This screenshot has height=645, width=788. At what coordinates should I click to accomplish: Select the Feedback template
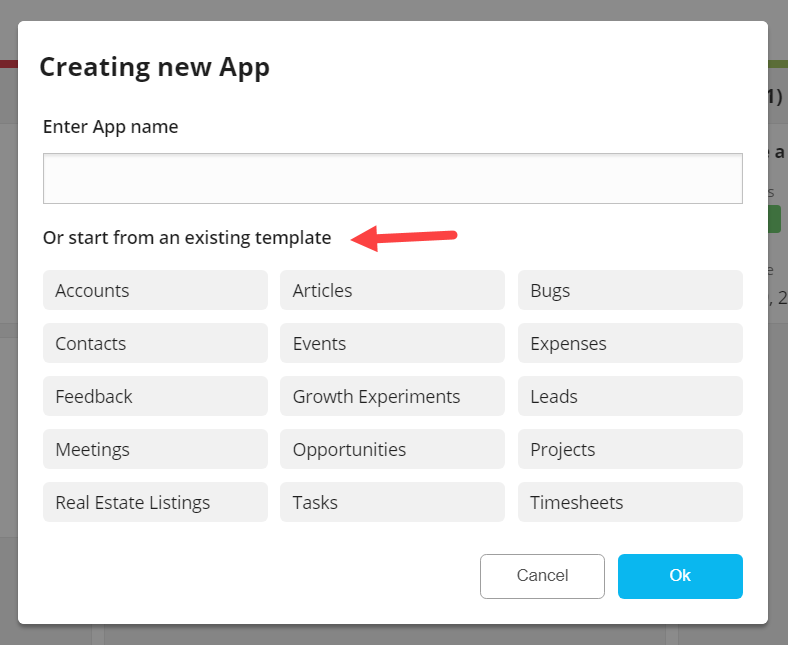point(155,397)
